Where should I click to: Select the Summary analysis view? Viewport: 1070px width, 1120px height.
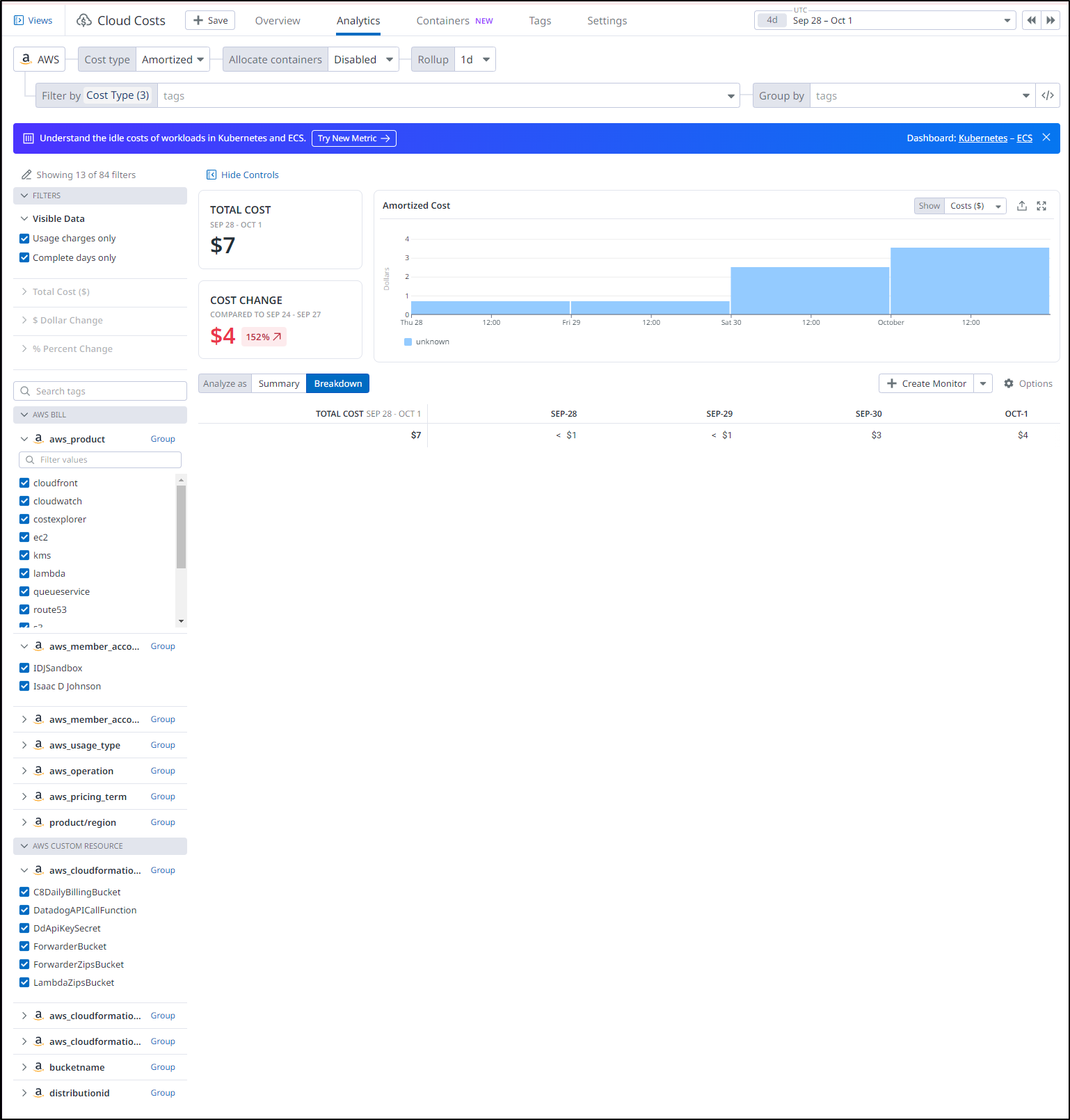[x=279, y=383]
